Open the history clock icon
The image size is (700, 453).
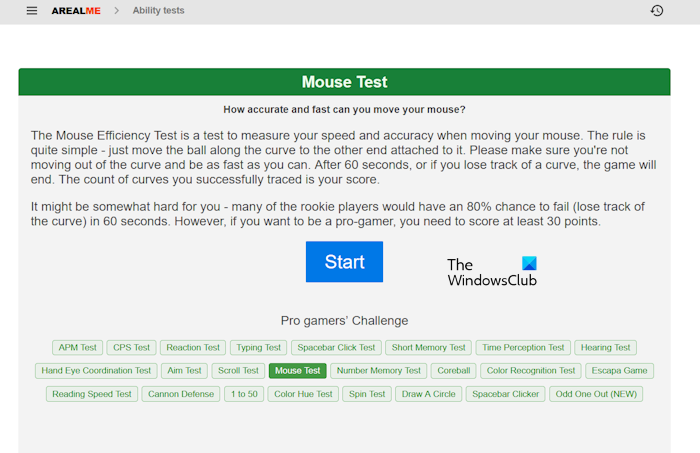pos(656,11)
